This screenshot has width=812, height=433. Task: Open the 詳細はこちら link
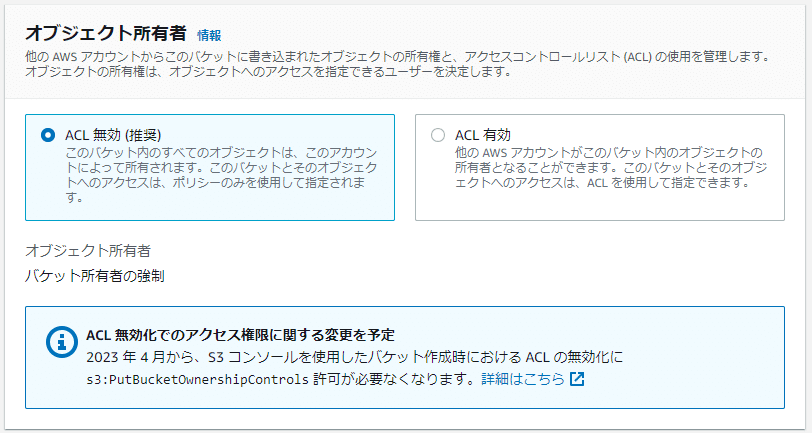tap(523, 379)
